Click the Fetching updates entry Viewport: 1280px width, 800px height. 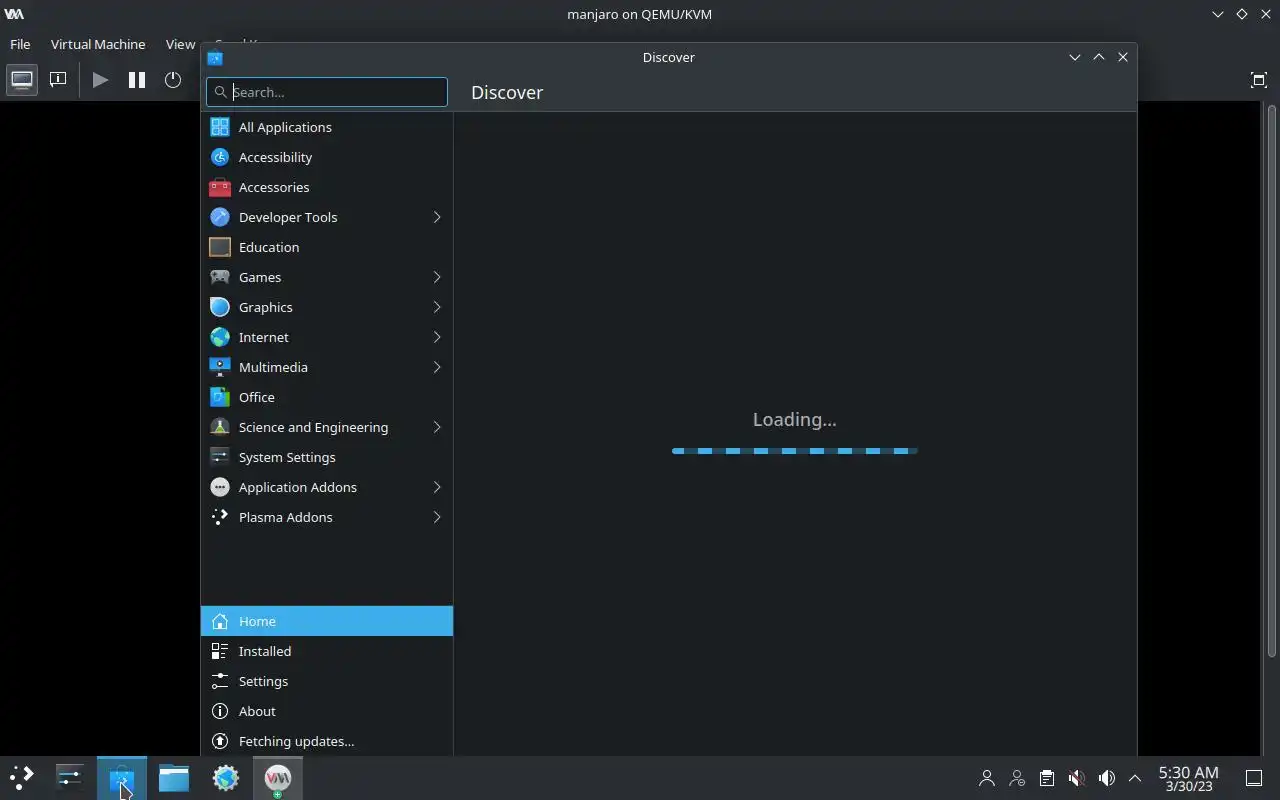pos(327,741)
